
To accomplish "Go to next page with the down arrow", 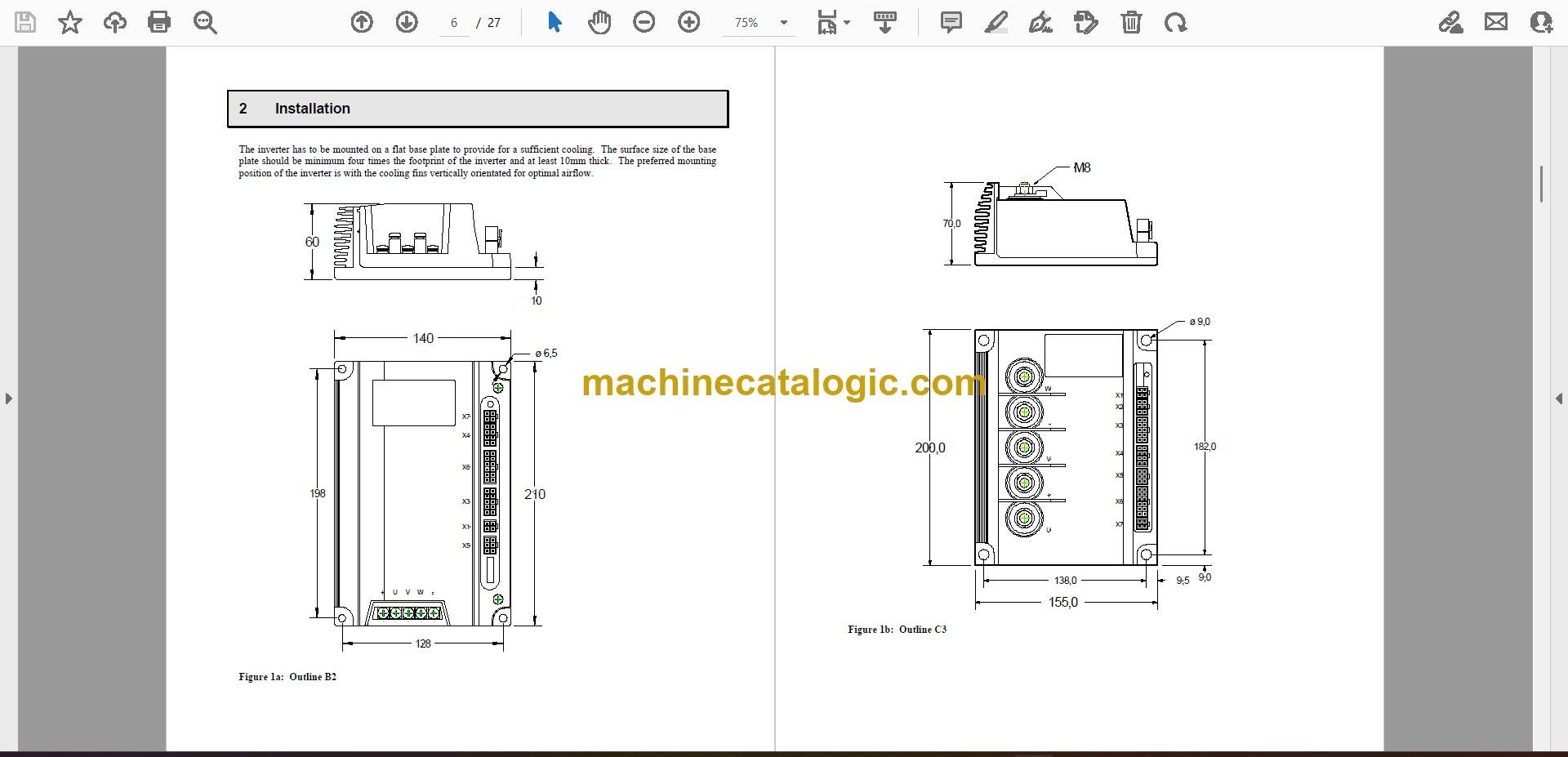I will click(407, 22).
